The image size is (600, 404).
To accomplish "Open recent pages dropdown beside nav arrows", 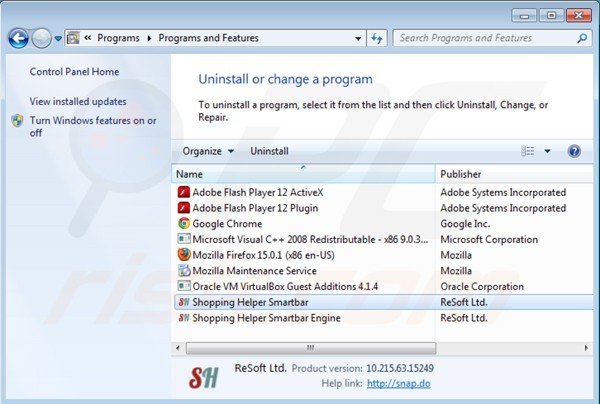I will coord(58,39).
